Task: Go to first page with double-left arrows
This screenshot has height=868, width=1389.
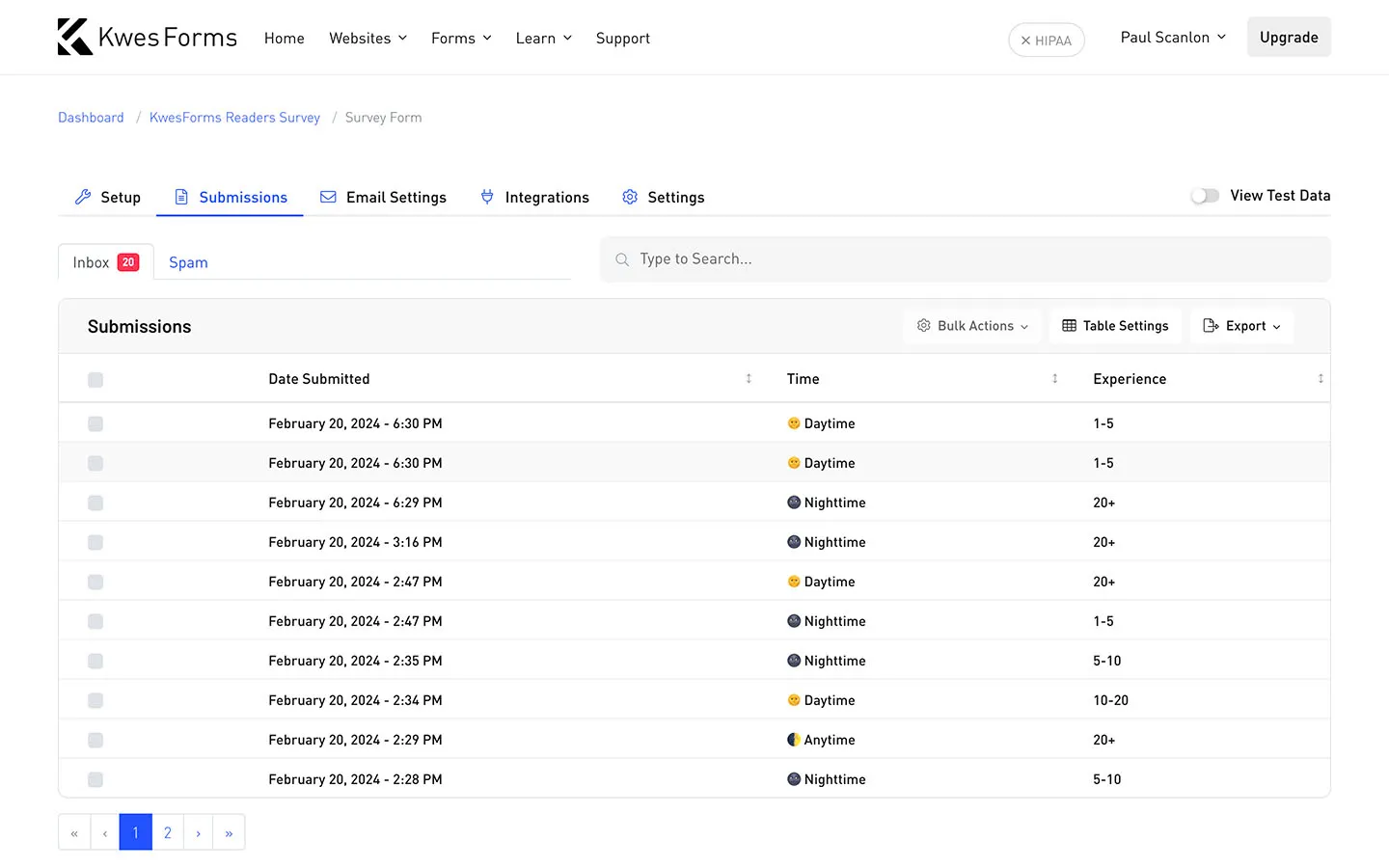Action: coord(74,832)
